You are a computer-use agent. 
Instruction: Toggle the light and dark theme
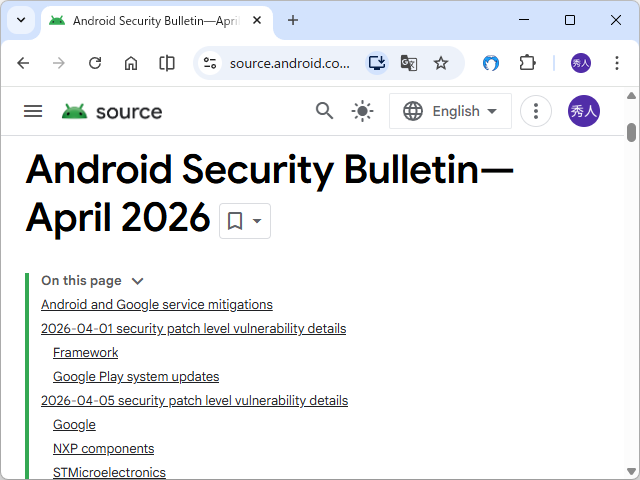362,111
